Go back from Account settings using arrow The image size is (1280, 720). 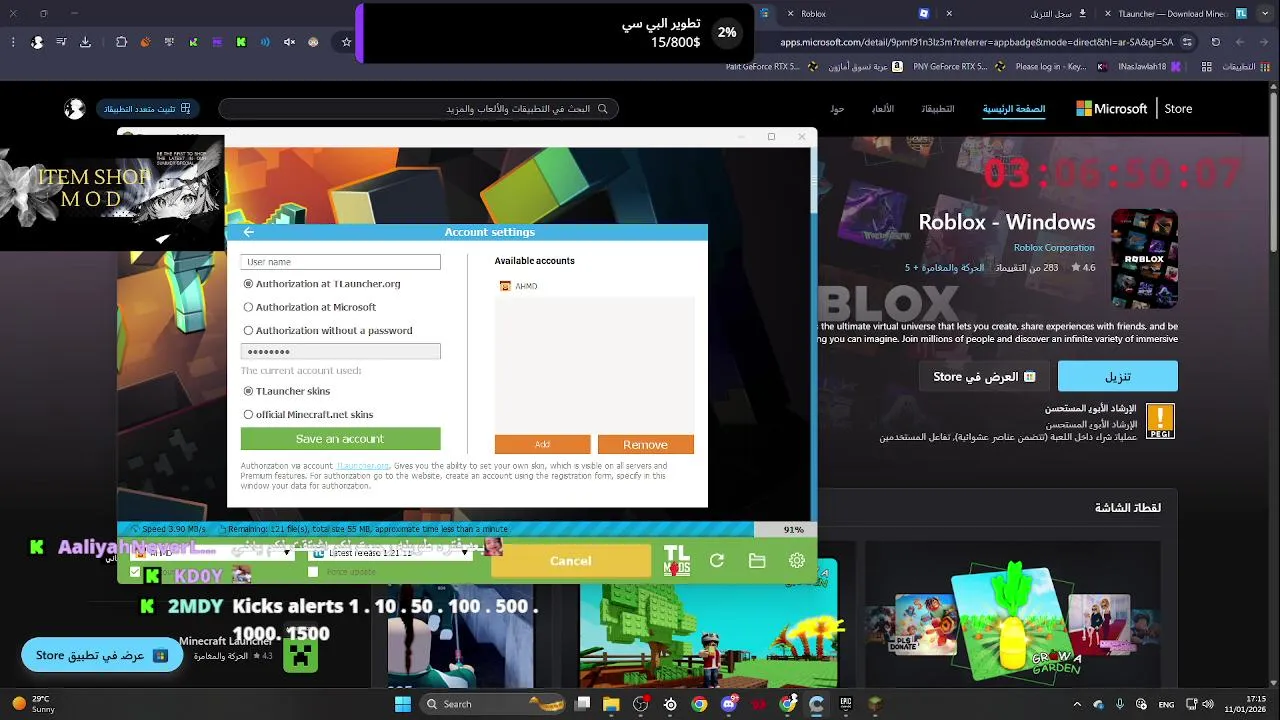249,232
